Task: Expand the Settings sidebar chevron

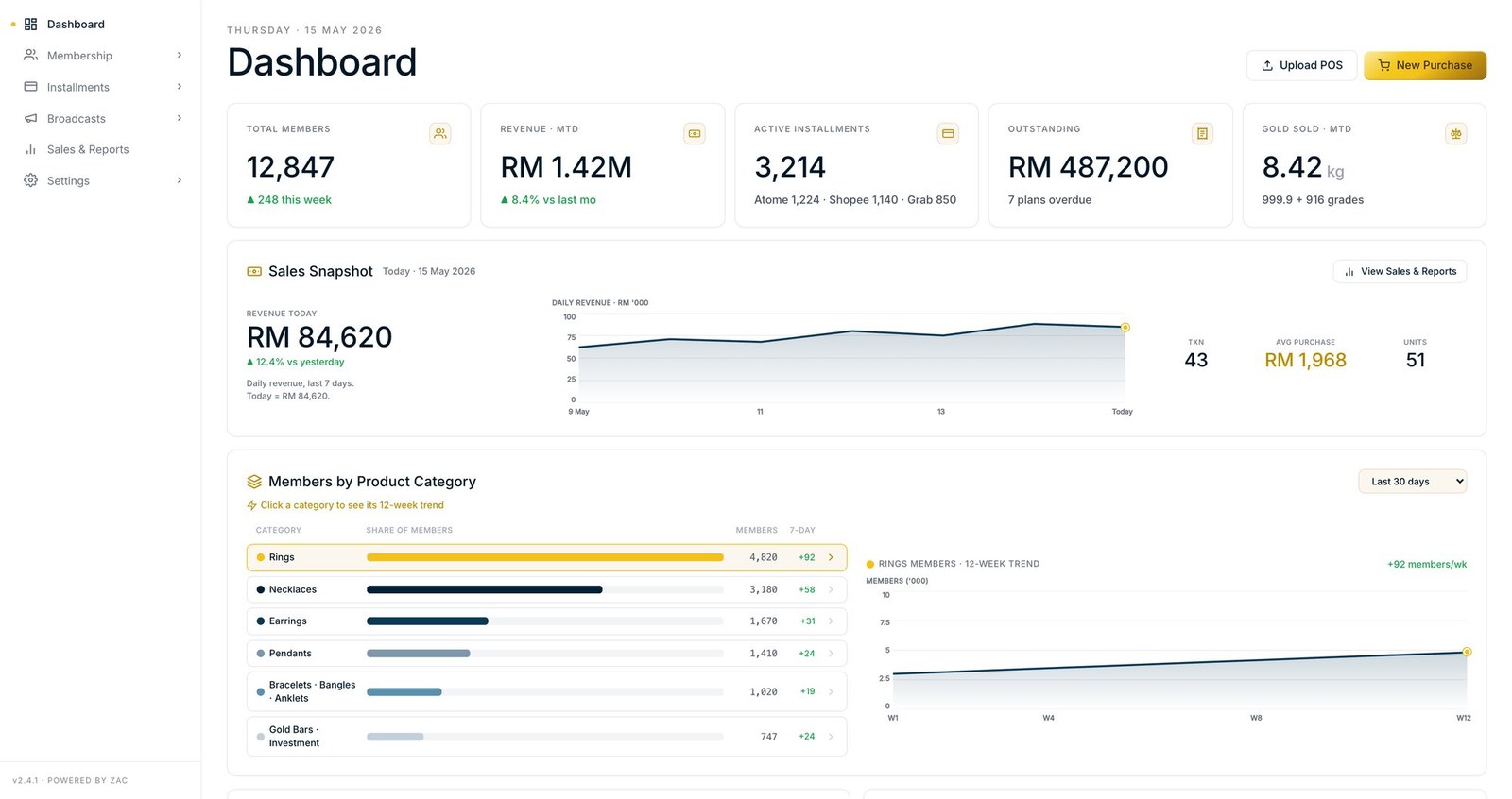Action: coord(180,180)
